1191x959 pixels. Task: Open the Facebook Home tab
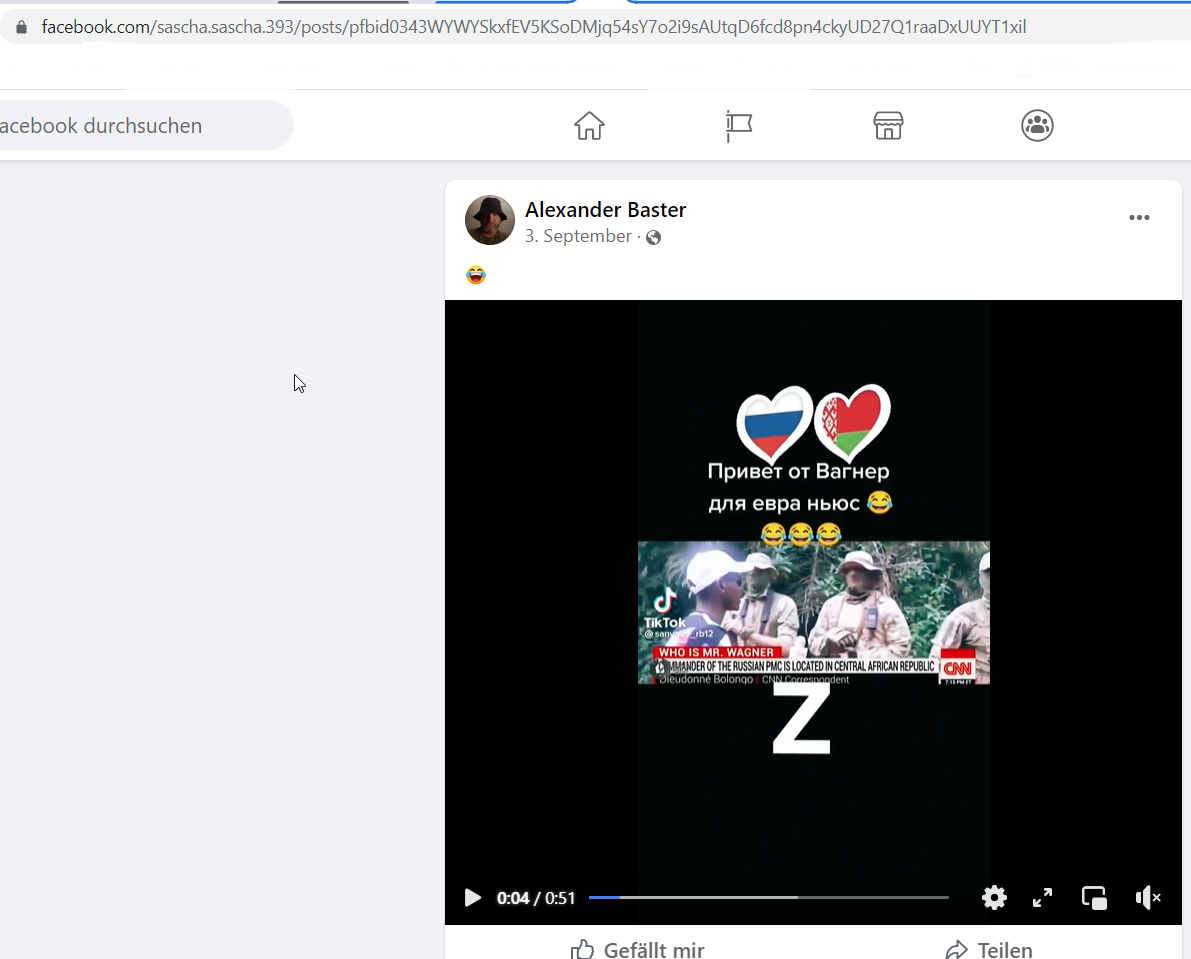click(x=589, y=125)
